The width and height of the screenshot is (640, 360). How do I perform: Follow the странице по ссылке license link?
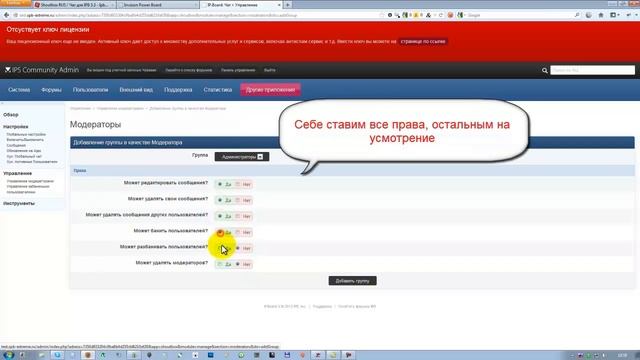(x=422, y=42)
